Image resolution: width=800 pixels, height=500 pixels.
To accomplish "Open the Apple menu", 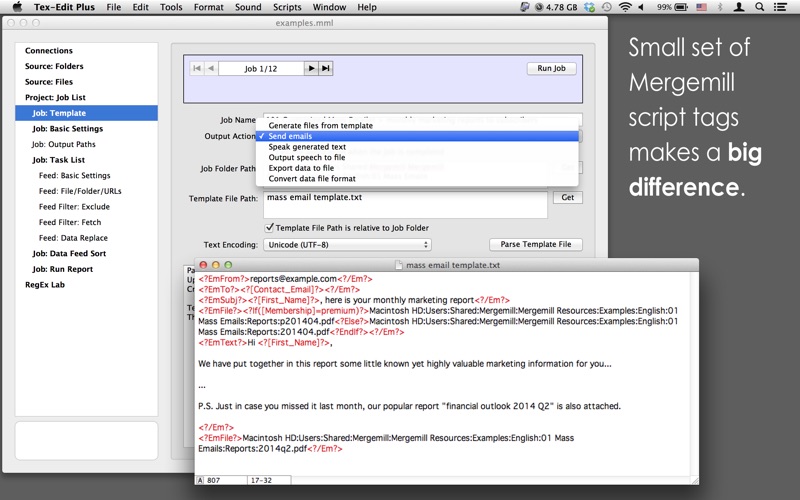I will (17, 7).
